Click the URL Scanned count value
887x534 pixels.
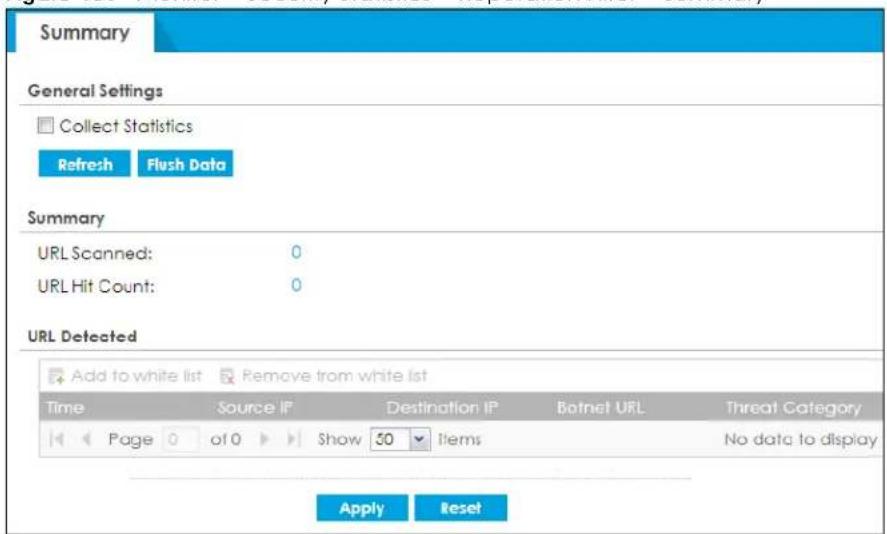(x=296, y=252)
